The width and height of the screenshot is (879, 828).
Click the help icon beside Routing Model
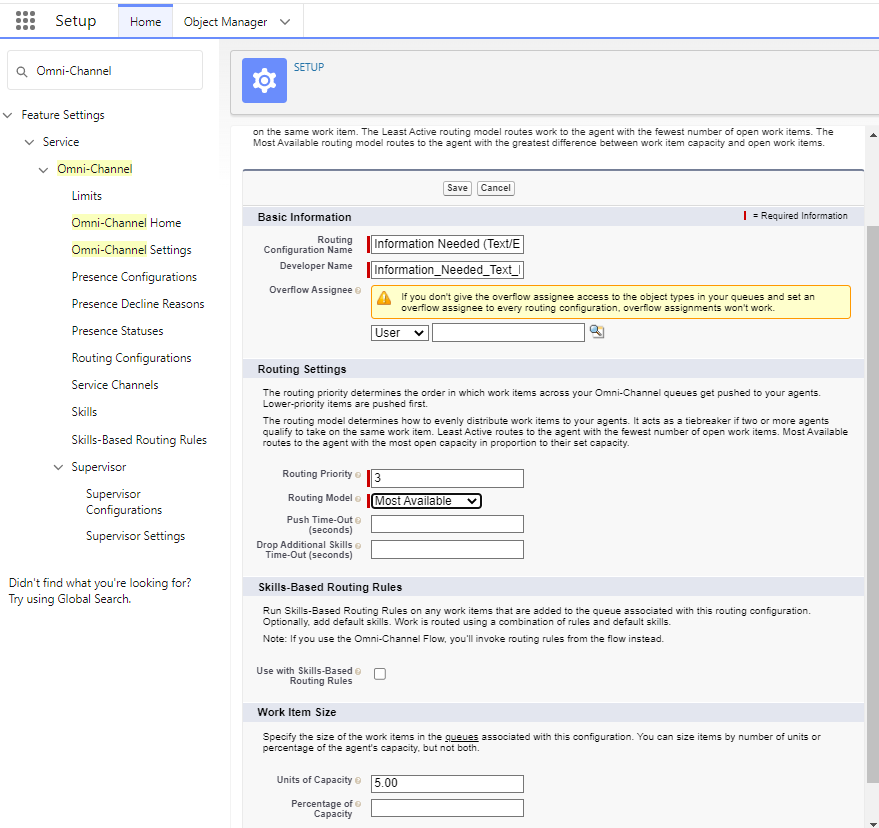point(358,498)
